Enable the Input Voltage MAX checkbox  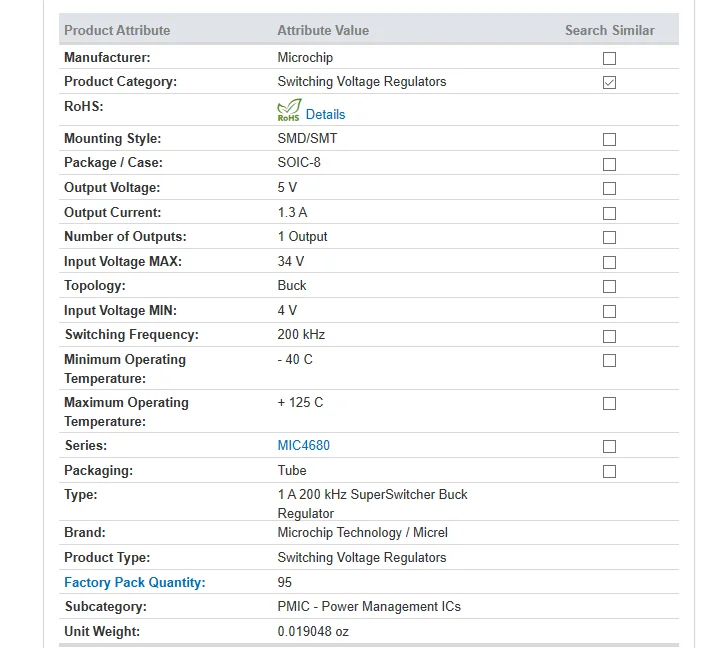pyautogui.click(x=609, y=262)
